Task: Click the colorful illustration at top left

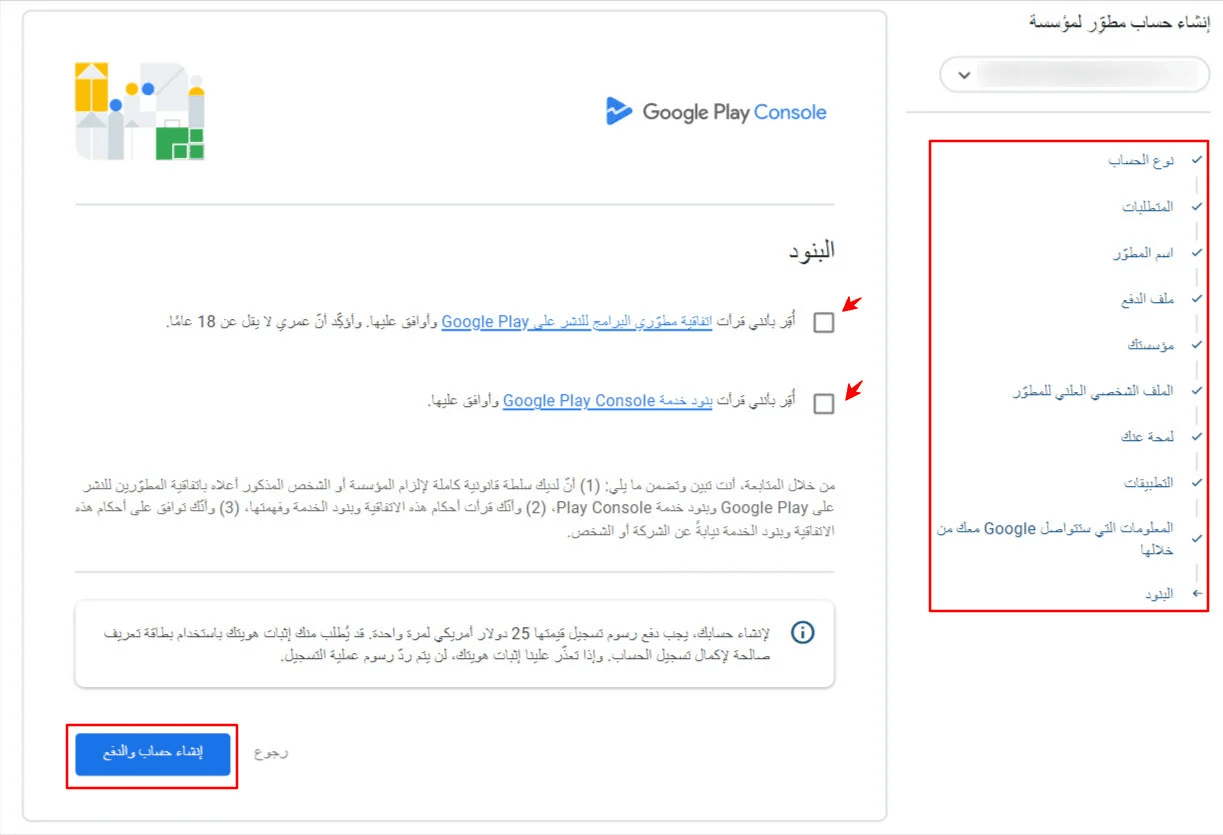Action: click(140, 111)
